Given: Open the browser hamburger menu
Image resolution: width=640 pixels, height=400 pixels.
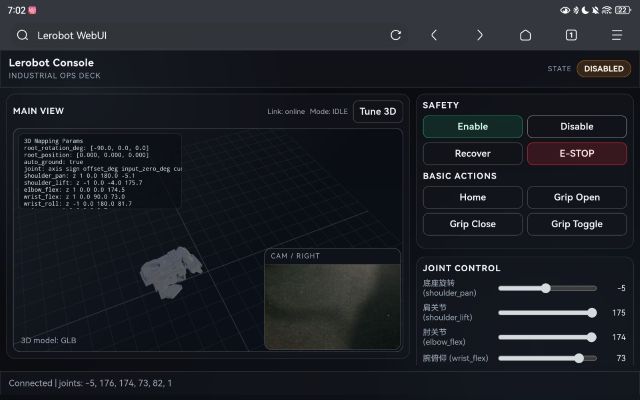Looking at the screenshot, I should click(x=616, y=35).
